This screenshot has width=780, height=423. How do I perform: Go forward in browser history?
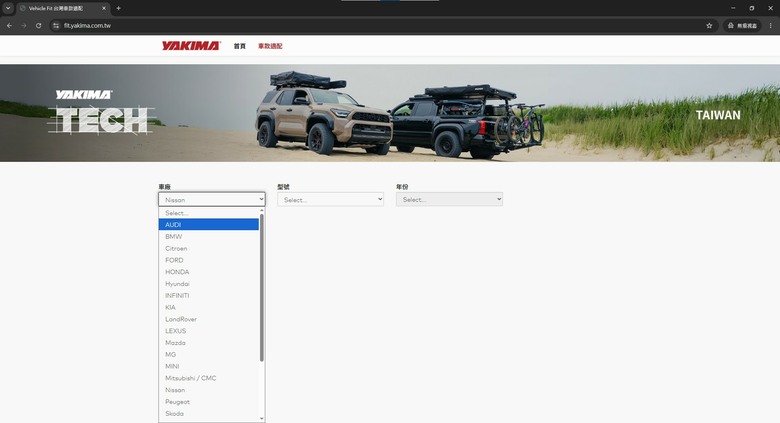pos(23,25)
